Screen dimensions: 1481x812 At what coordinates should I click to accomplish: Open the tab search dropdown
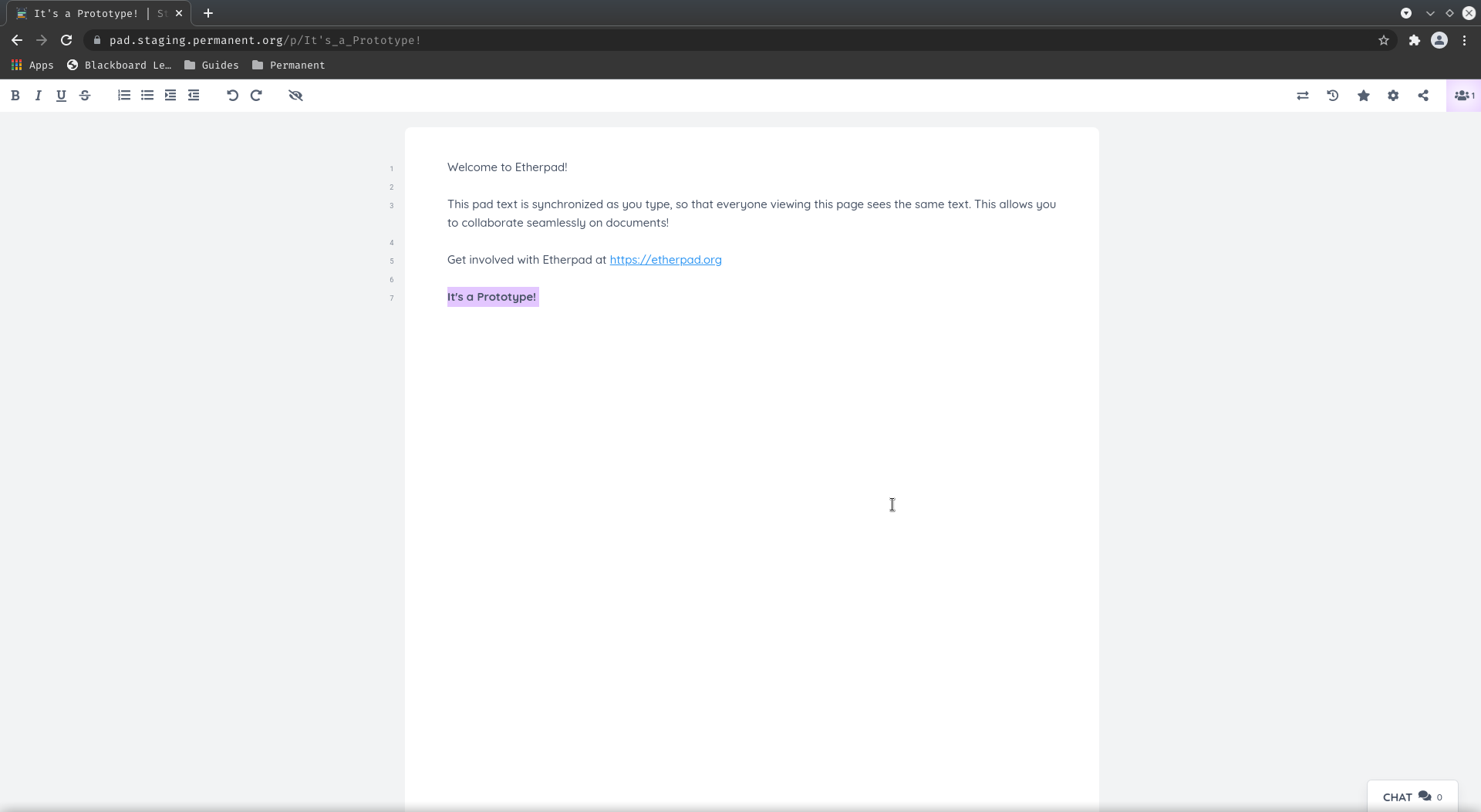pyautogui.click(x=1406, y=13)
